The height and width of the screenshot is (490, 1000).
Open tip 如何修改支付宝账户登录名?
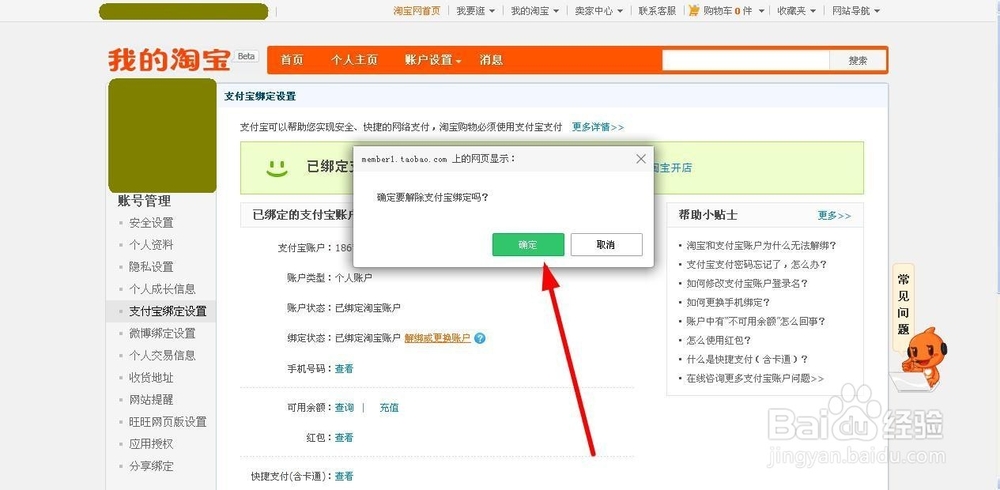click(x=747, y=283)
